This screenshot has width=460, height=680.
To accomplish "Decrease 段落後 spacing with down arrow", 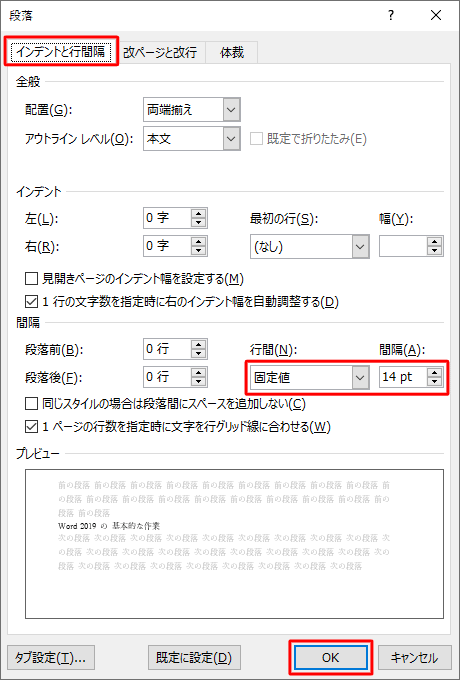I will (x=199, y=382).
